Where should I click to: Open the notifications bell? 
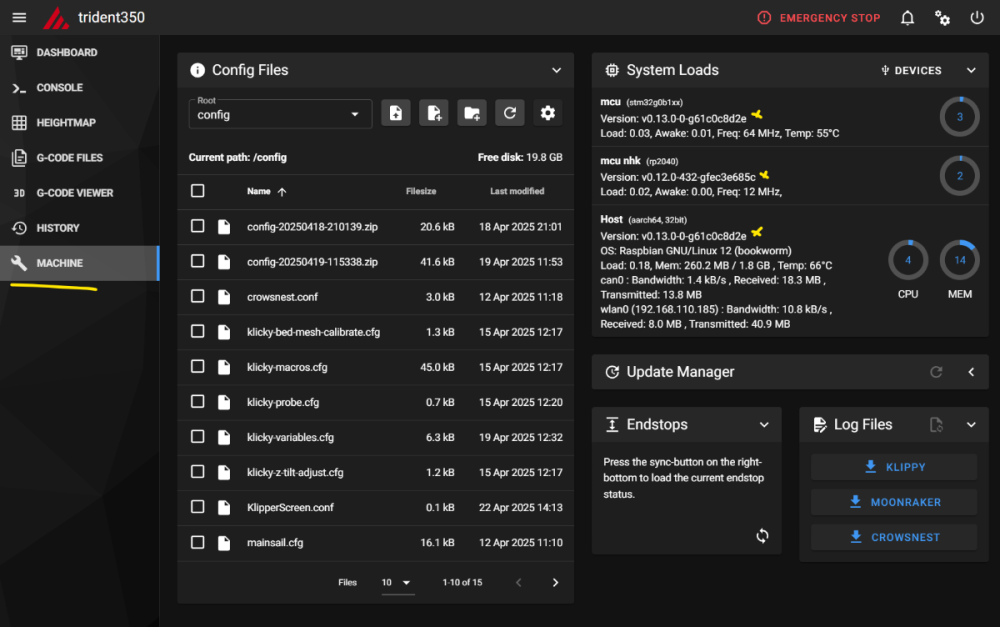tap(908, 18)
